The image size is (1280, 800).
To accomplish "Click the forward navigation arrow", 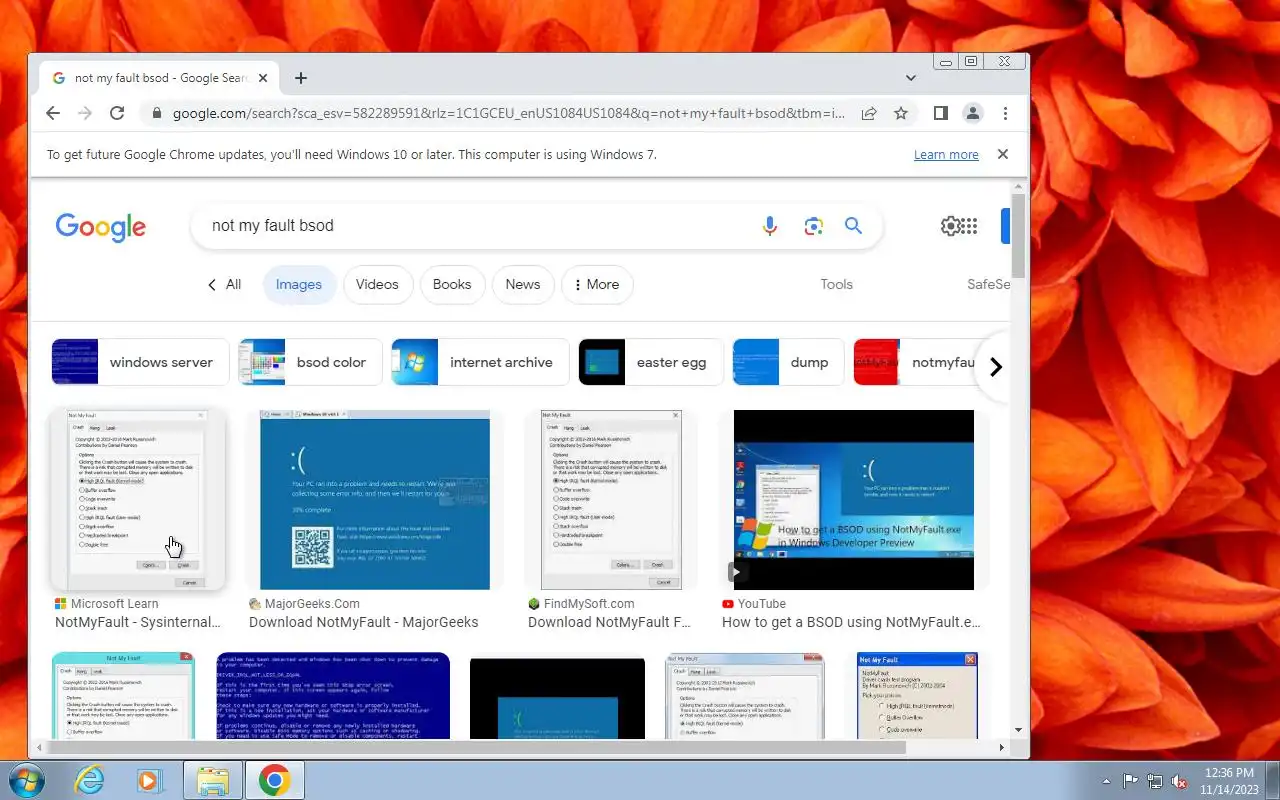I will point(85,113).
